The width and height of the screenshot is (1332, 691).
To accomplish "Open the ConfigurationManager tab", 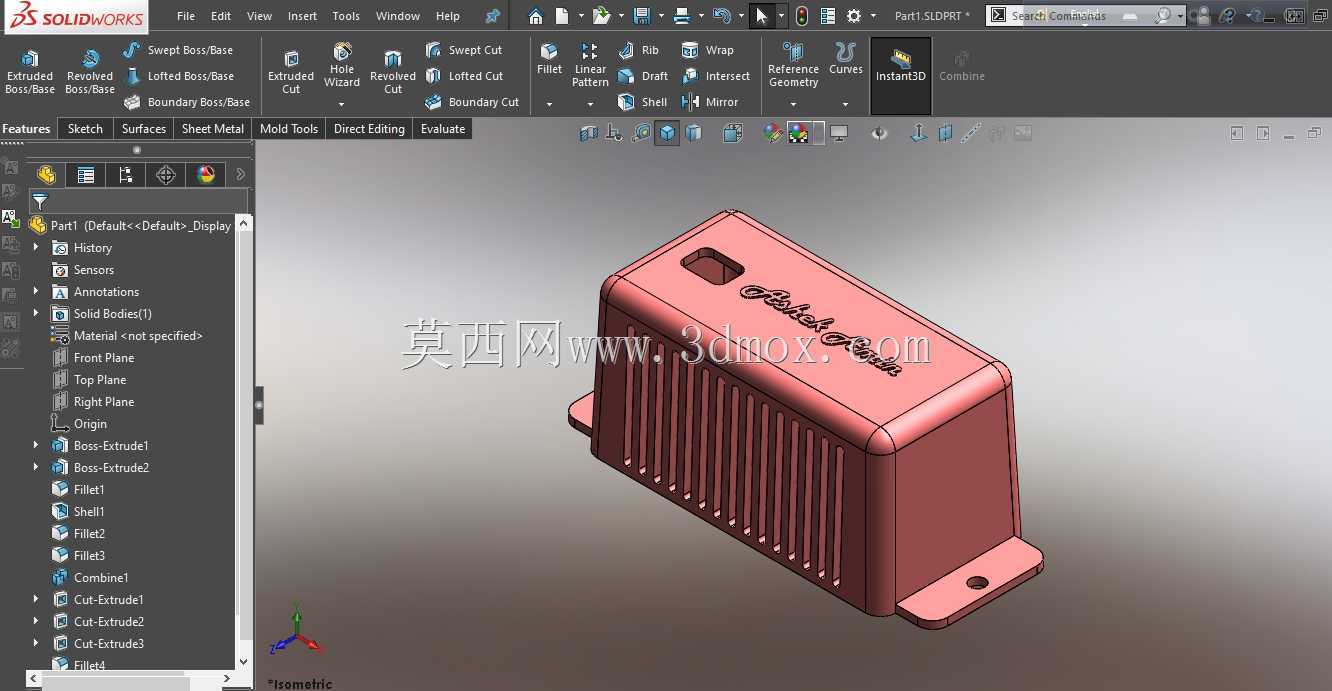I will (126, 175).
